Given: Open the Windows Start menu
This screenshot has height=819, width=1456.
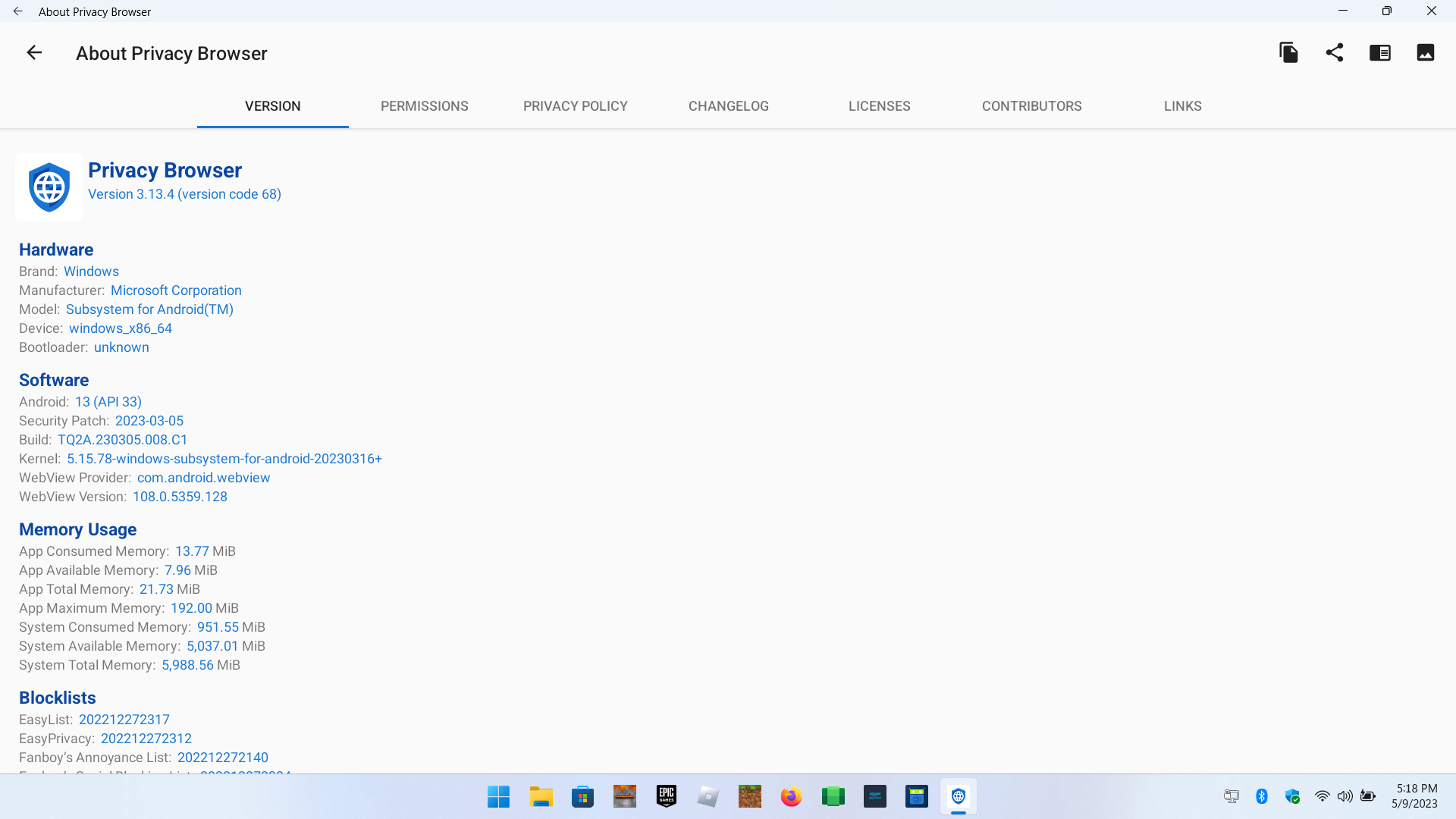Looking at the screenshot, I should (x=498, y=796).
